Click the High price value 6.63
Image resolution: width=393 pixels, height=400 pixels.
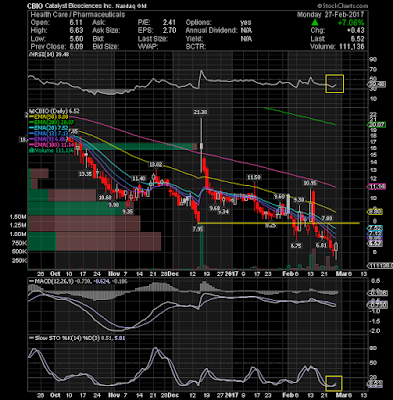[76, 31]
